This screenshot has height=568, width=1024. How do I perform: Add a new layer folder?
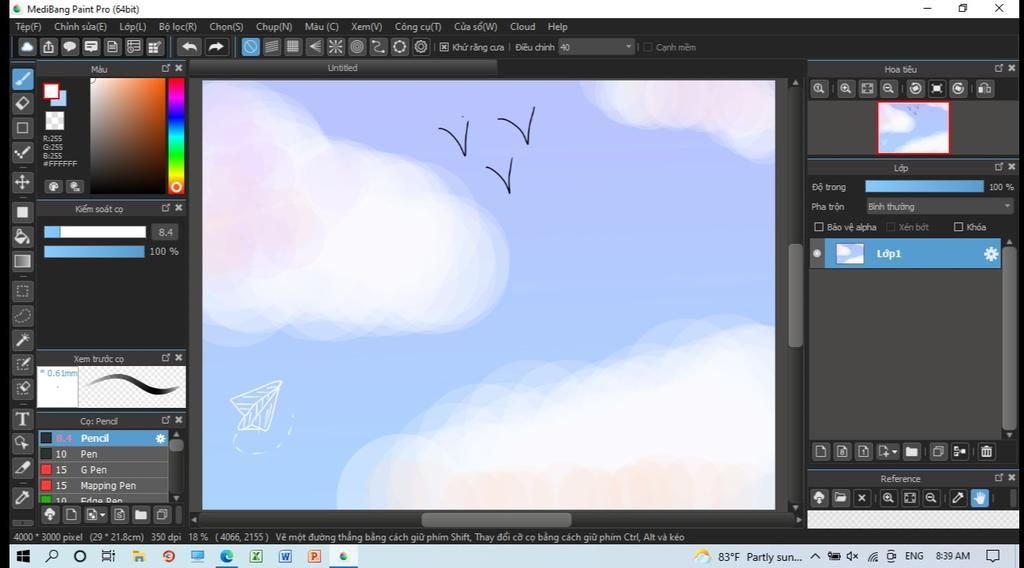click(912, 451)
